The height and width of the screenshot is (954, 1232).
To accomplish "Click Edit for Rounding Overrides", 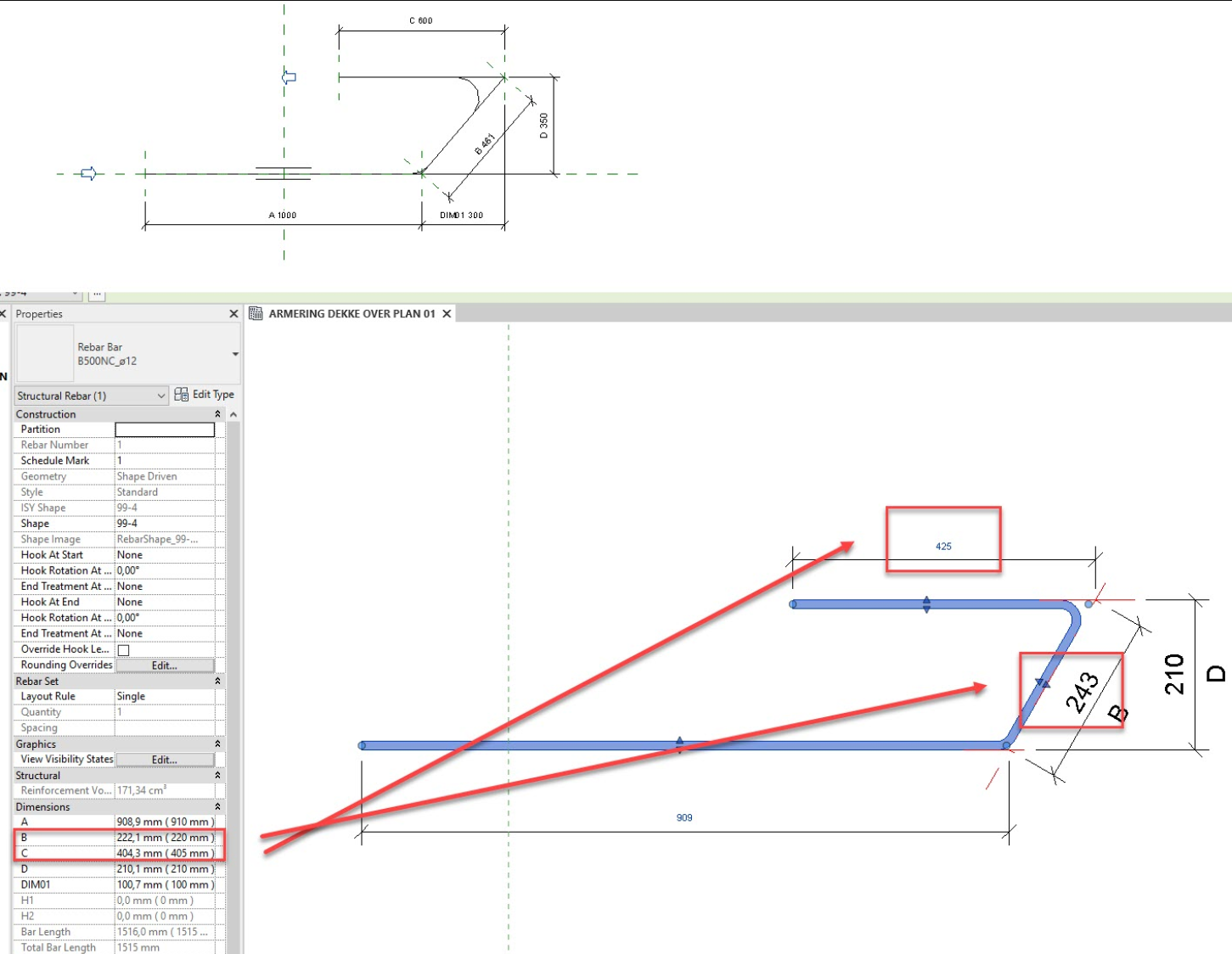I will 165,665.
